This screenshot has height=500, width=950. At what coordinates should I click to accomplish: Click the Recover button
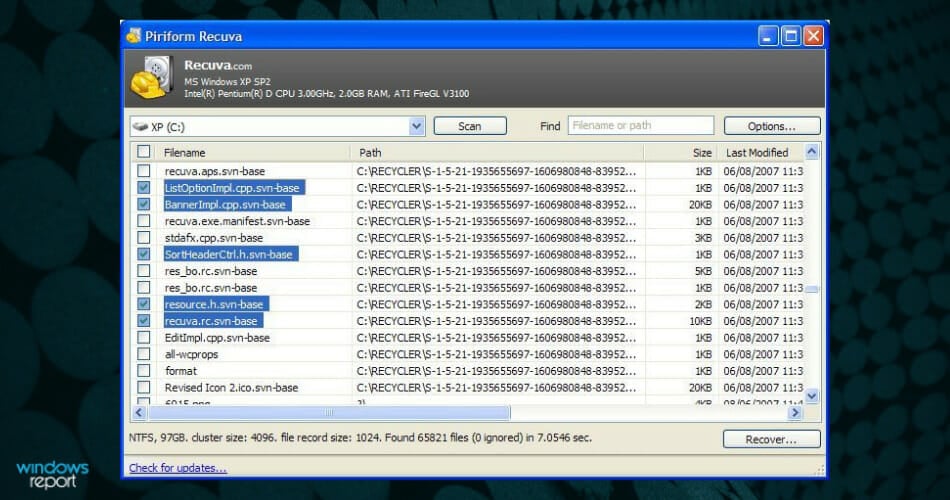pos(771,439)
